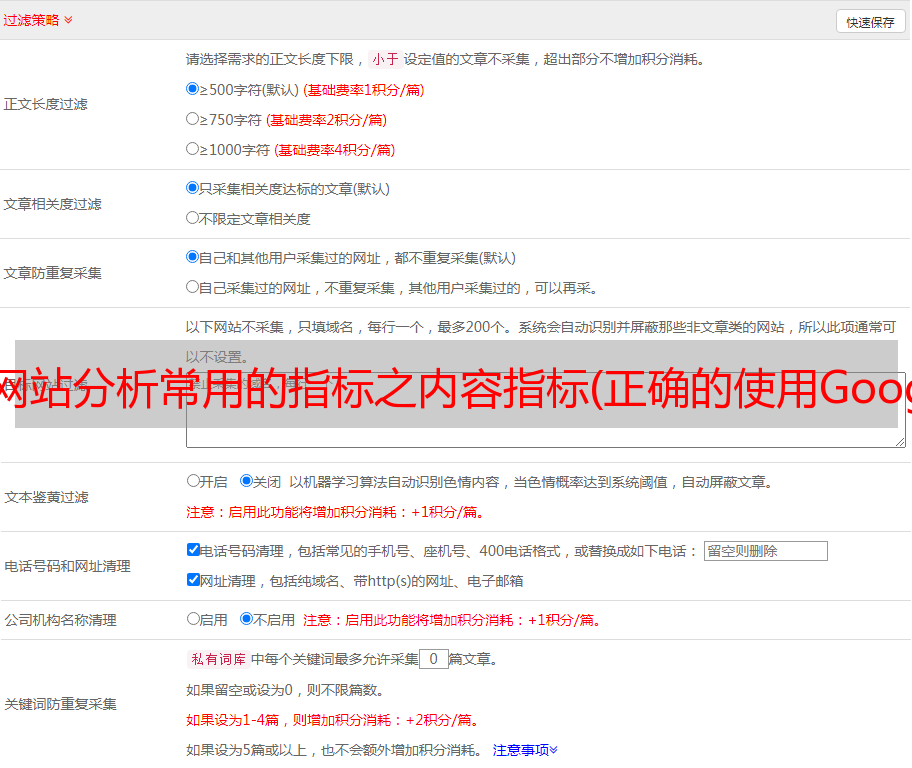Image resolution: width=912 pixels, height=768 pixels.
Task: Click the 留空则删除 replacement phone field
Action: click(765, 551)
